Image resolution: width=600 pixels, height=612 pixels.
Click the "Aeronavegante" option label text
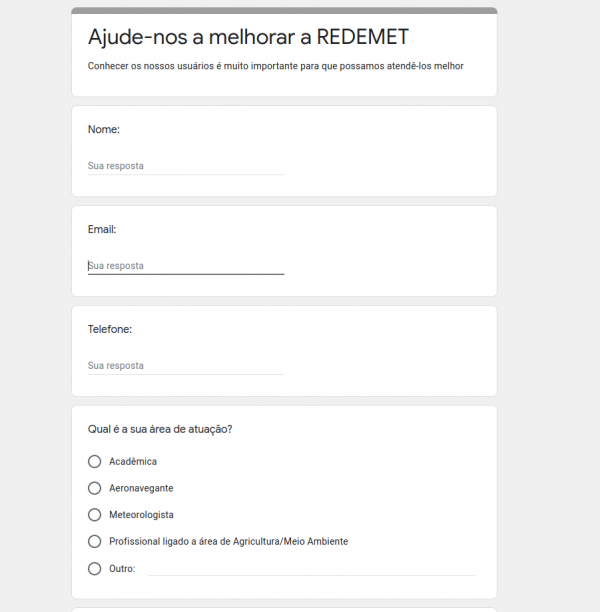(141, 489)
